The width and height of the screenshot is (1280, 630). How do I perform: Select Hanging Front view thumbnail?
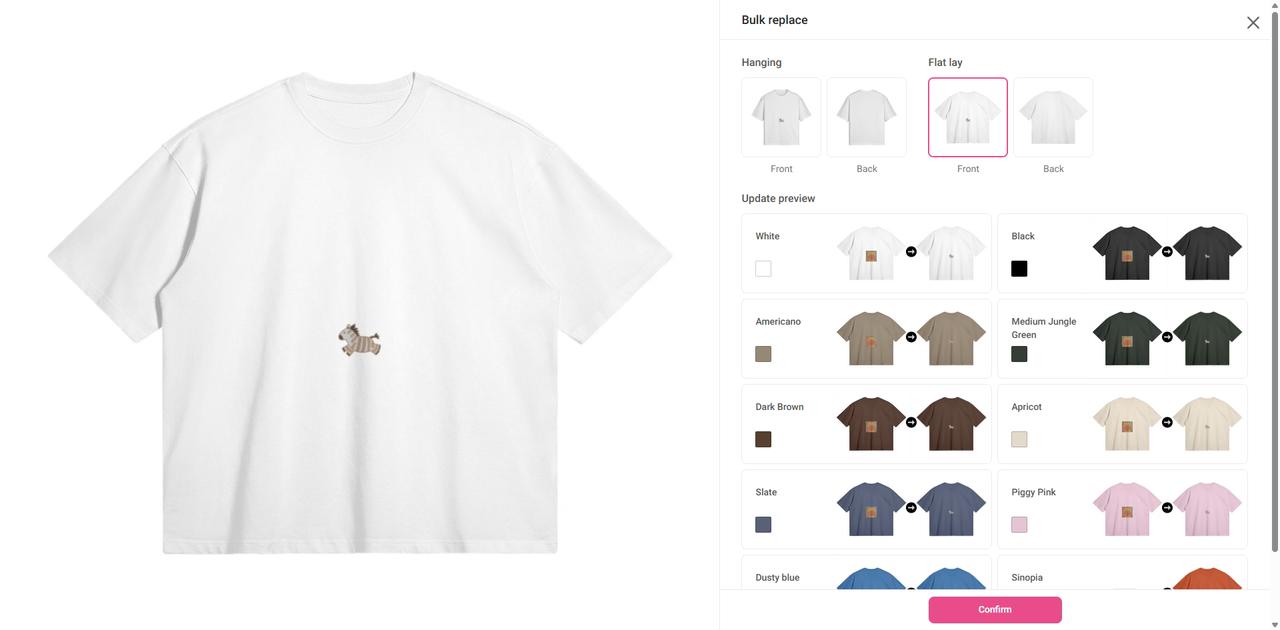click(x=781, y=117)
